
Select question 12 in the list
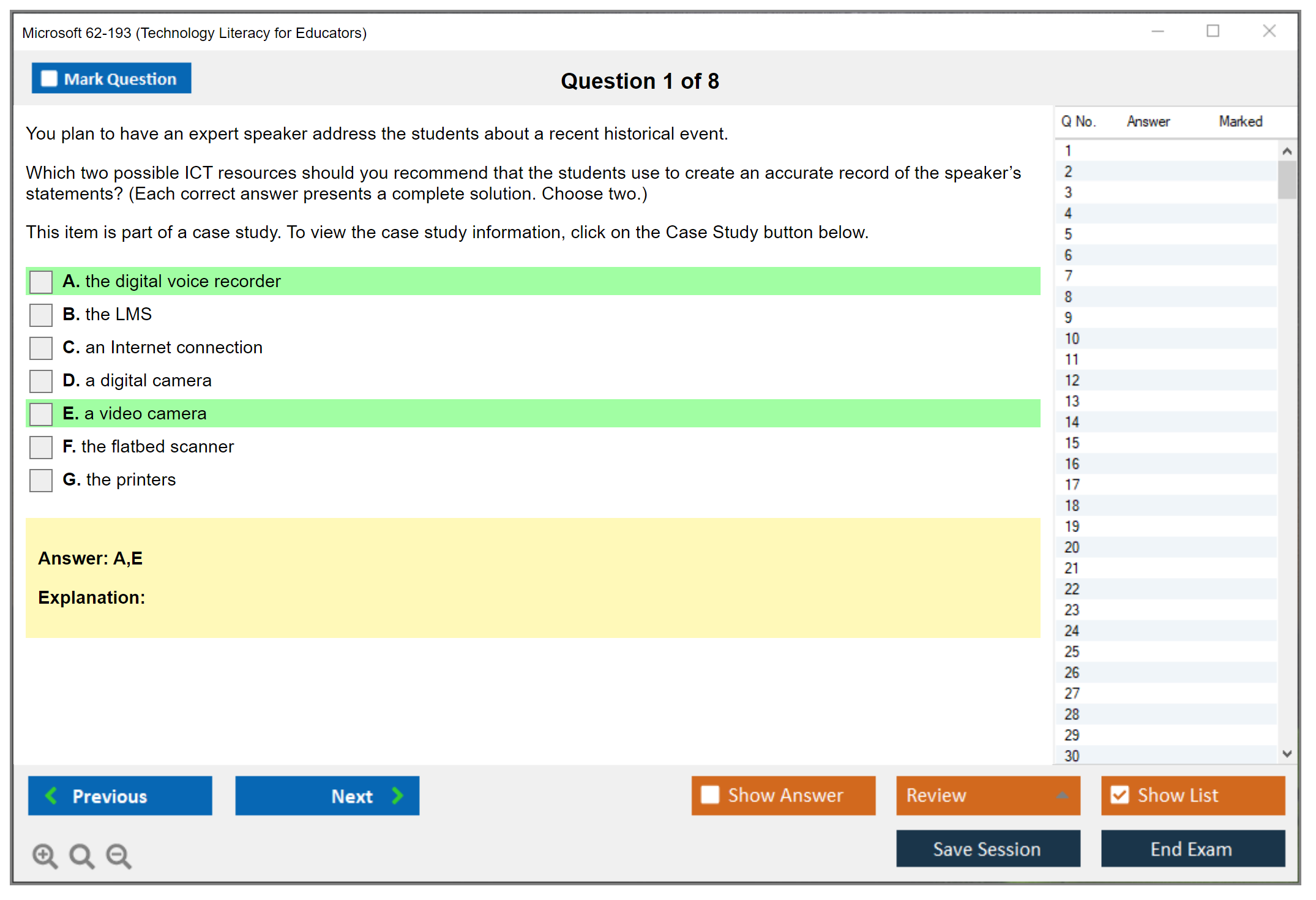1072,380
